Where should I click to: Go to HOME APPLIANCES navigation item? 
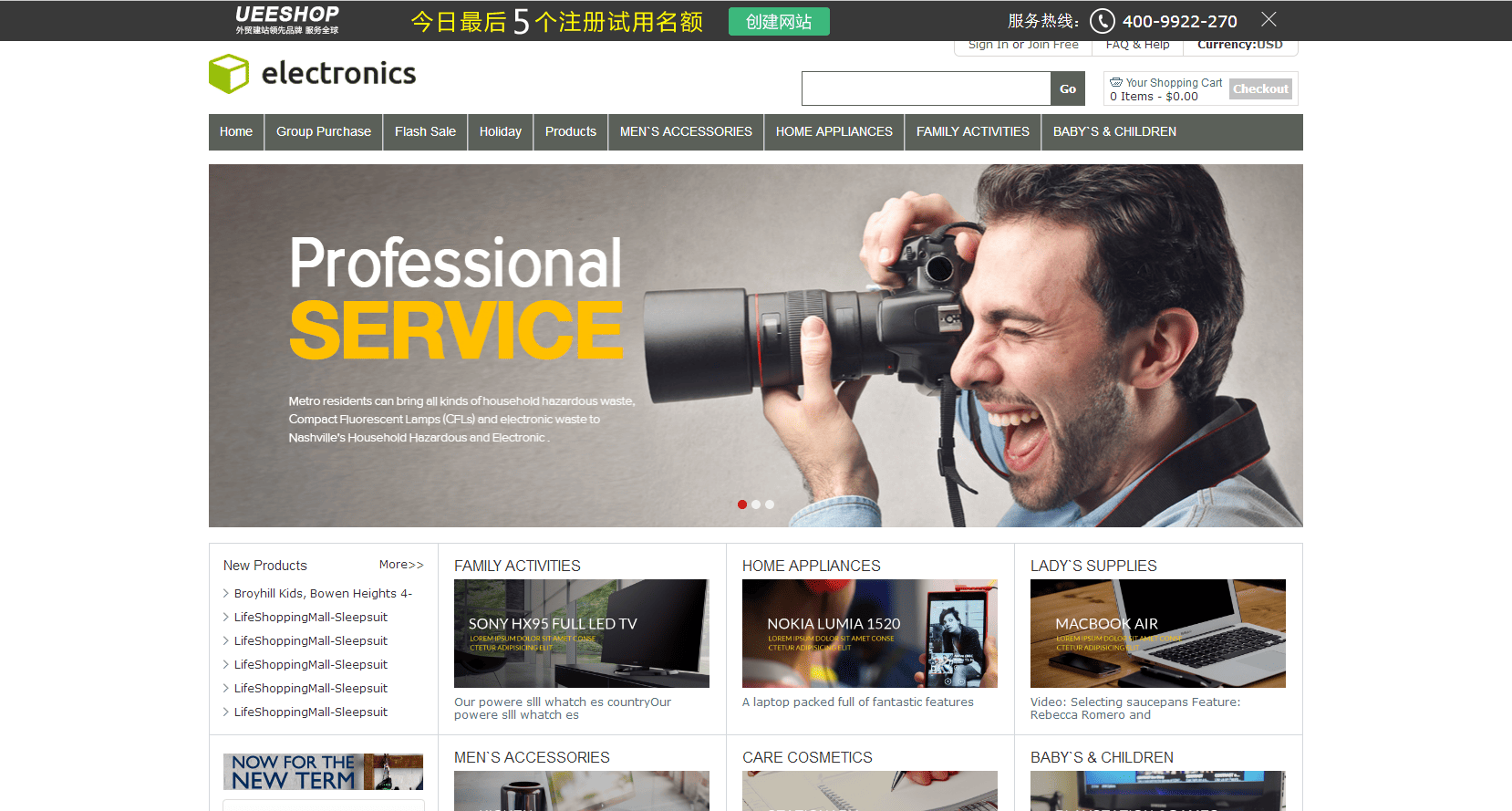pyautogui.click(x=834, y=131)
